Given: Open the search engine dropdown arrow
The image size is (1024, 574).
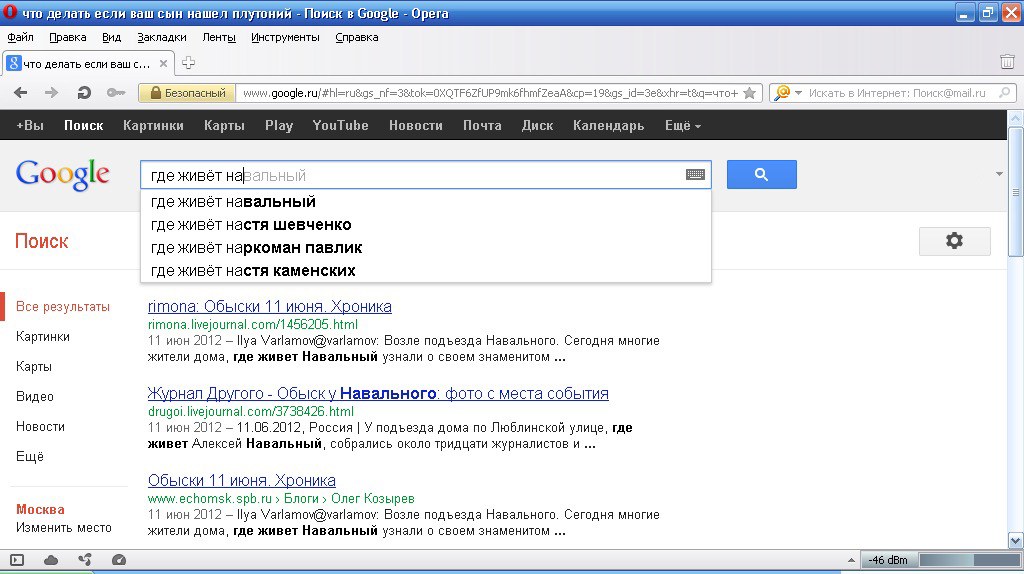Looking at the screenshot, I should [x=798, y=93].
